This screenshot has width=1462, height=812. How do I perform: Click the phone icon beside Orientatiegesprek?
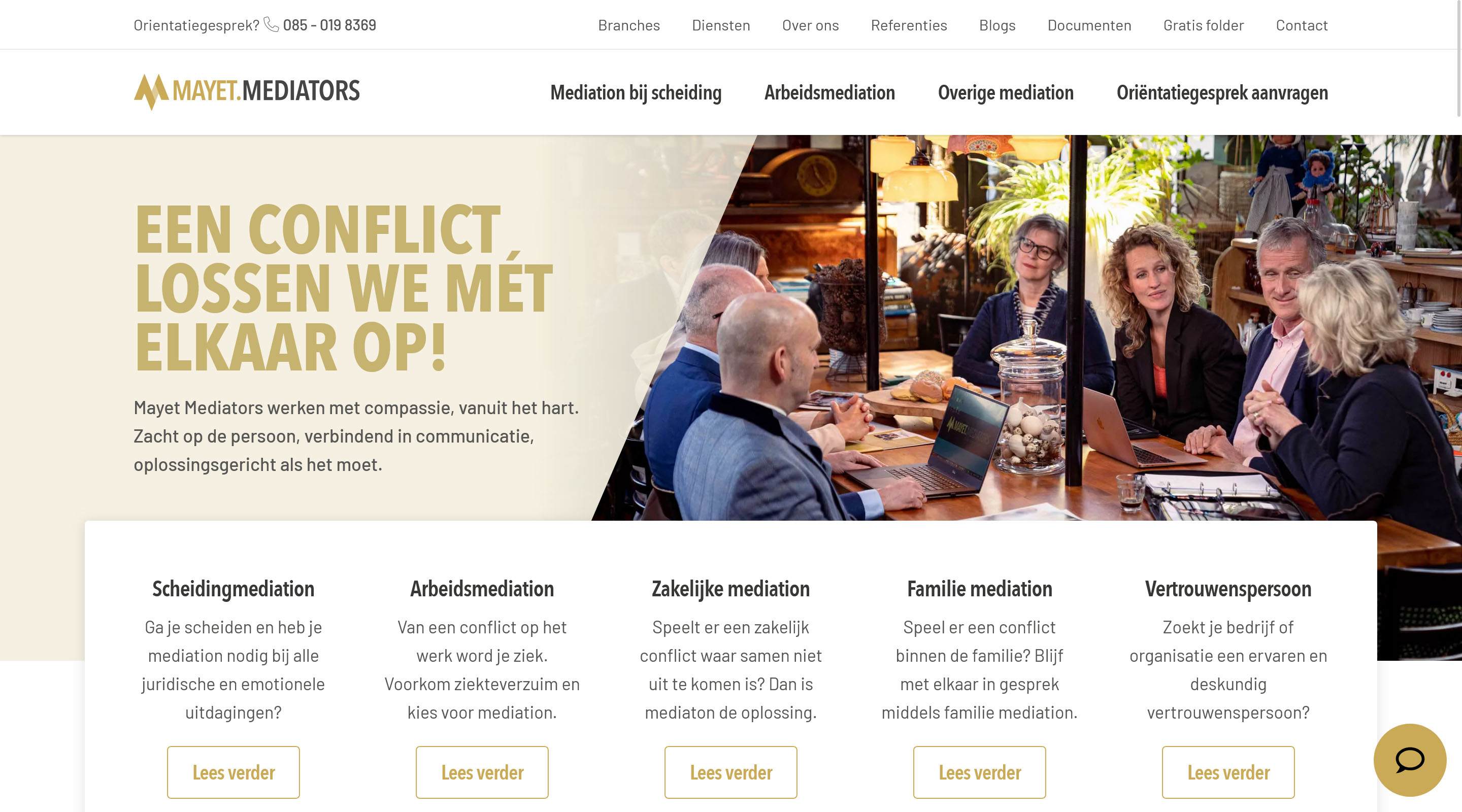[x=271, y=24]
